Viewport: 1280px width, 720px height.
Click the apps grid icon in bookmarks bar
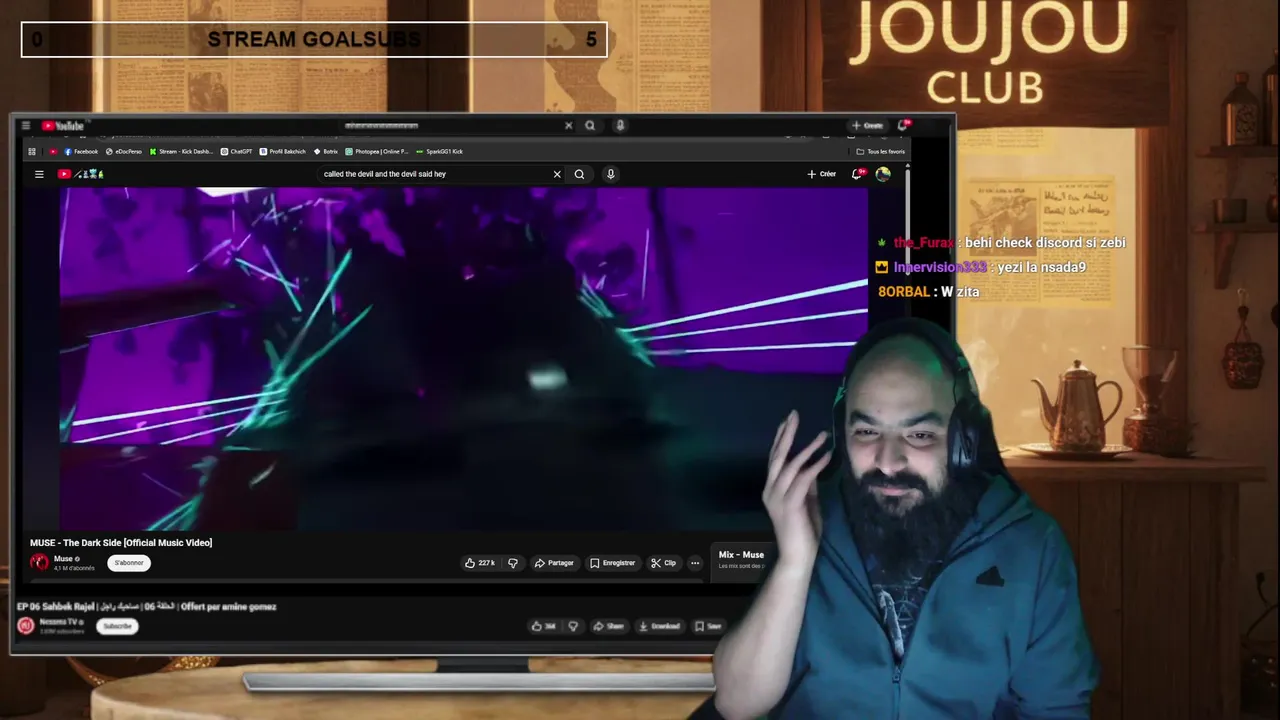click(32, 152)
